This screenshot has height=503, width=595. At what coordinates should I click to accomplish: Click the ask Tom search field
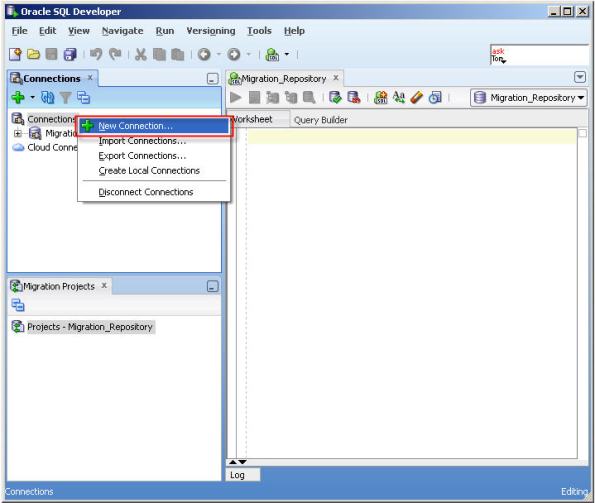pyautogui.click(x=539, y=55)
